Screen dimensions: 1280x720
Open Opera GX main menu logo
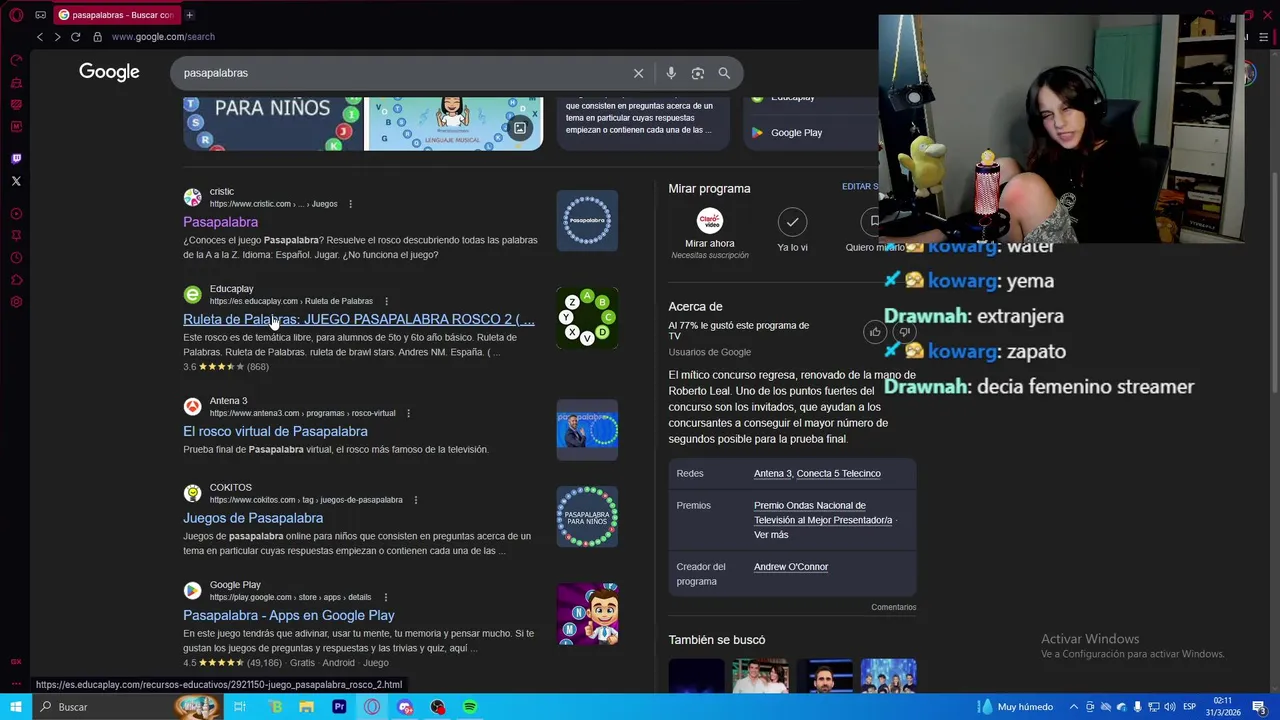(x=16, y=15)
